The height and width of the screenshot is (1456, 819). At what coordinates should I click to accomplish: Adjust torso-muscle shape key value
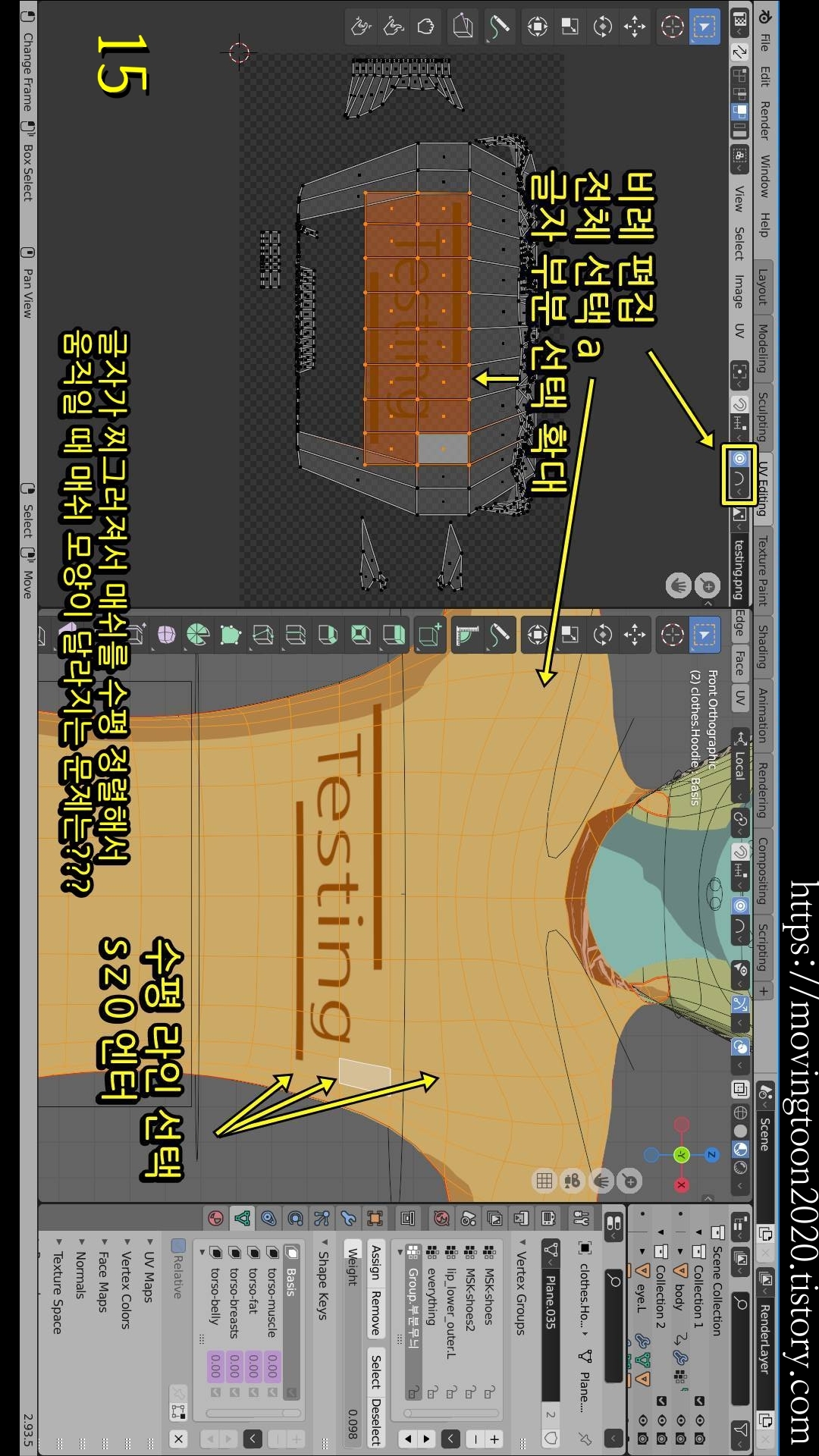point(272,1366)
